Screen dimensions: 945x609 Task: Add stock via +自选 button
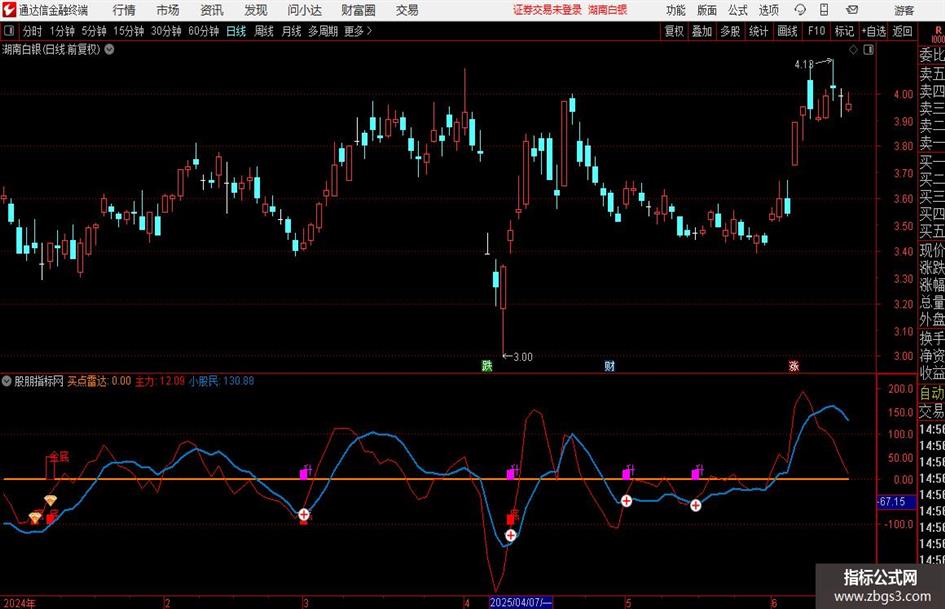point(874,31)
